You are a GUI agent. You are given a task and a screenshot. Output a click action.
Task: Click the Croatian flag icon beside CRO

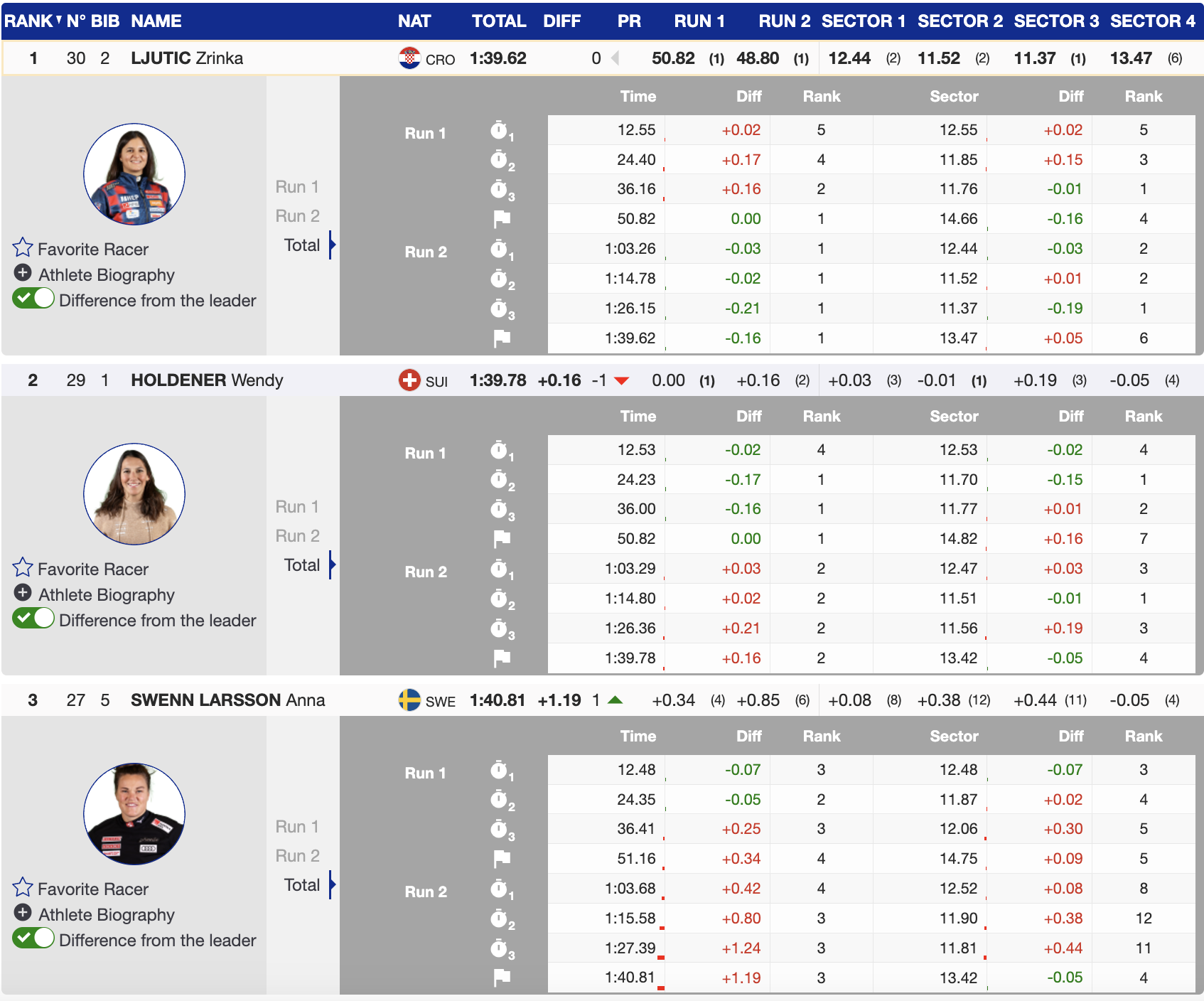[409, 58]
